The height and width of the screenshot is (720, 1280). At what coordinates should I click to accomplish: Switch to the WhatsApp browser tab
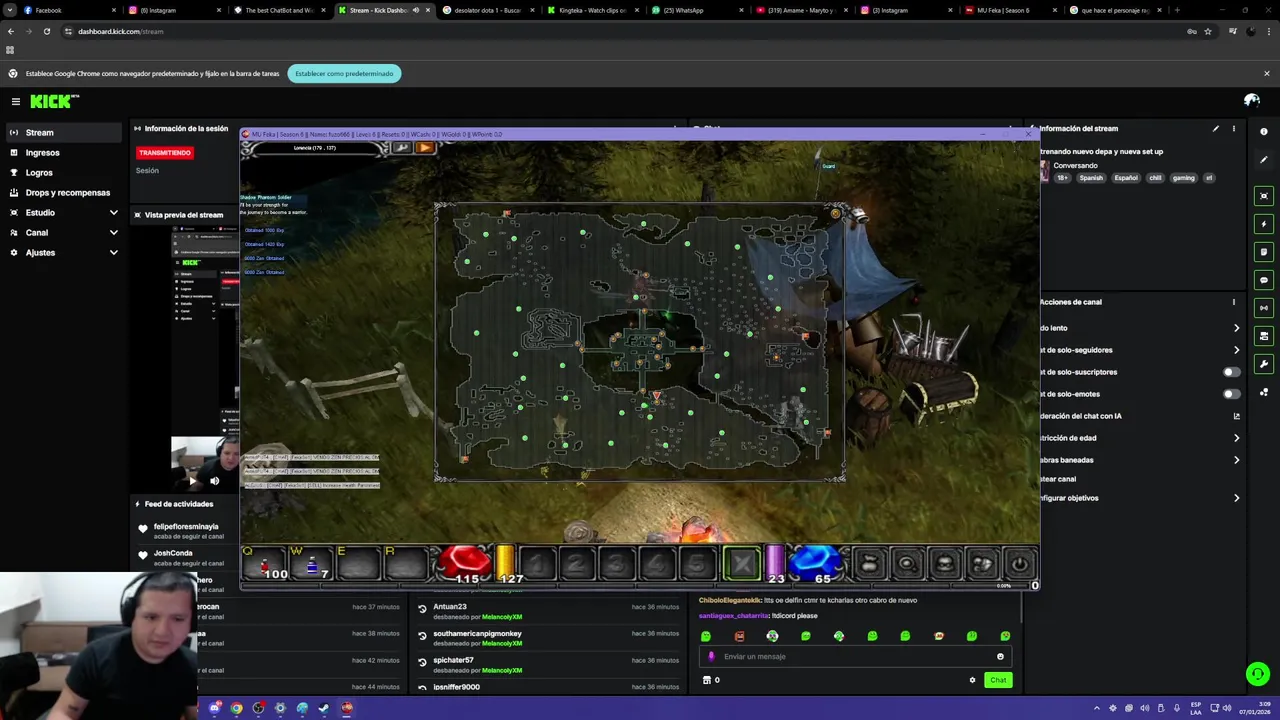pyautogui.click(x=696, y=10)
